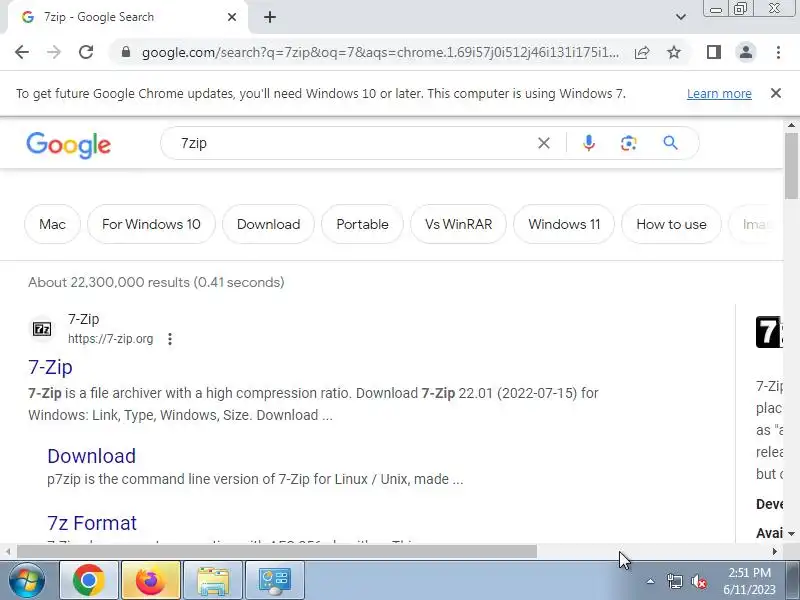Open a new tab with plus button
This screenshot has width=800, height=600.
[x=270, y=17]
